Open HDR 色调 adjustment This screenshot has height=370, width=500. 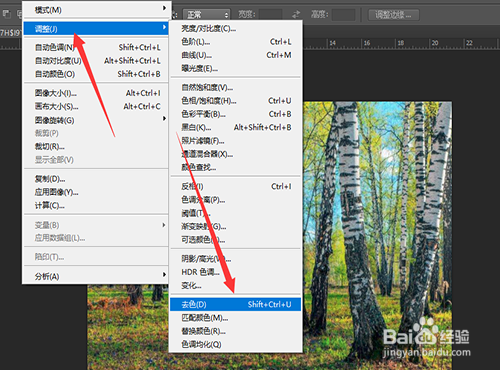point(236,272)
